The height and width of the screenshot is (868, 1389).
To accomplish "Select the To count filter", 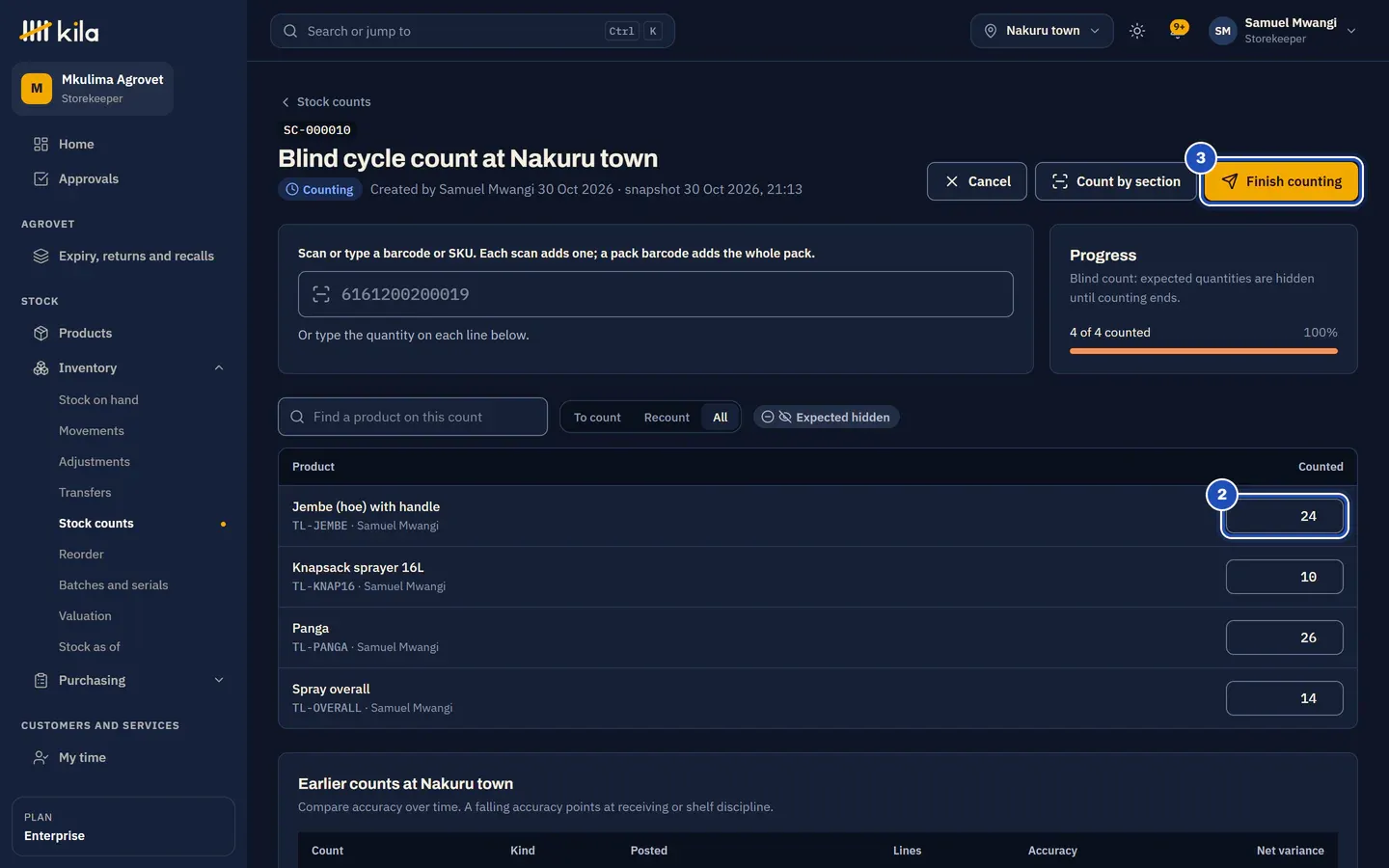I will point(597,417).
